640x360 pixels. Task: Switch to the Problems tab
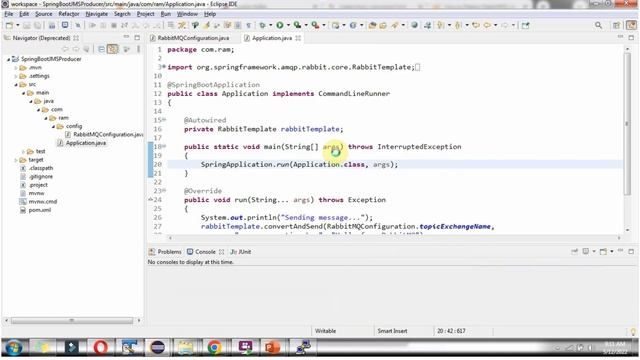pyautogui.click(x=165, y=252)
